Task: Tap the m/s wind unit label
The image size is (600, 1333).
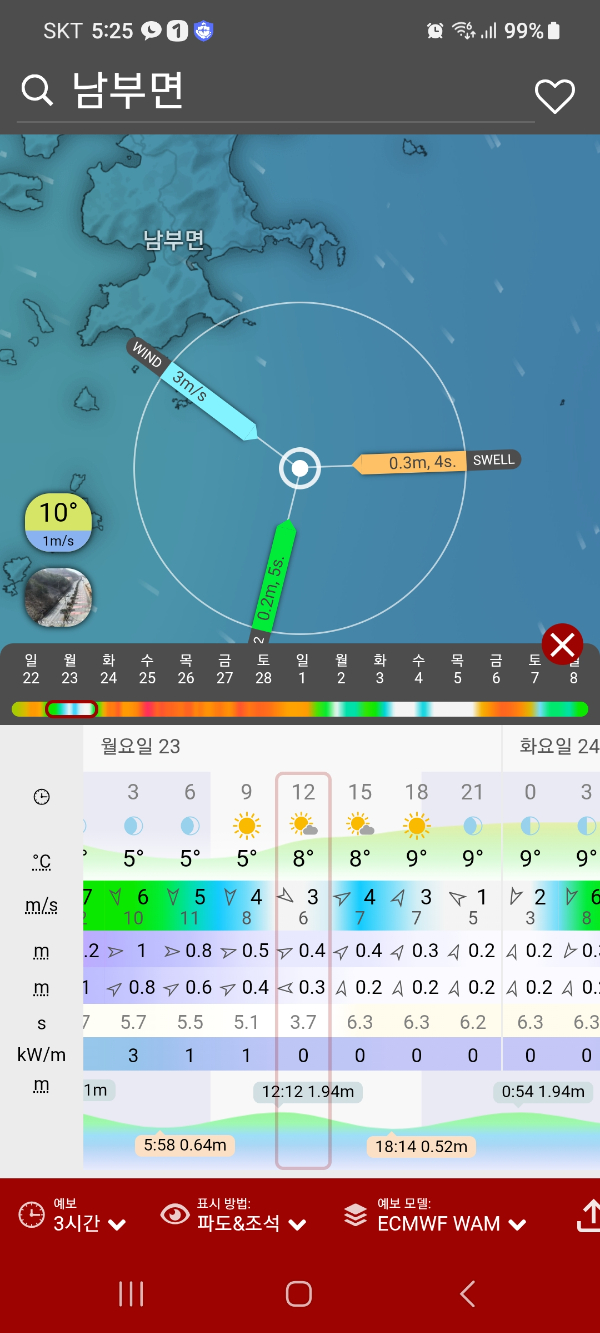Action: click(41, 905)
